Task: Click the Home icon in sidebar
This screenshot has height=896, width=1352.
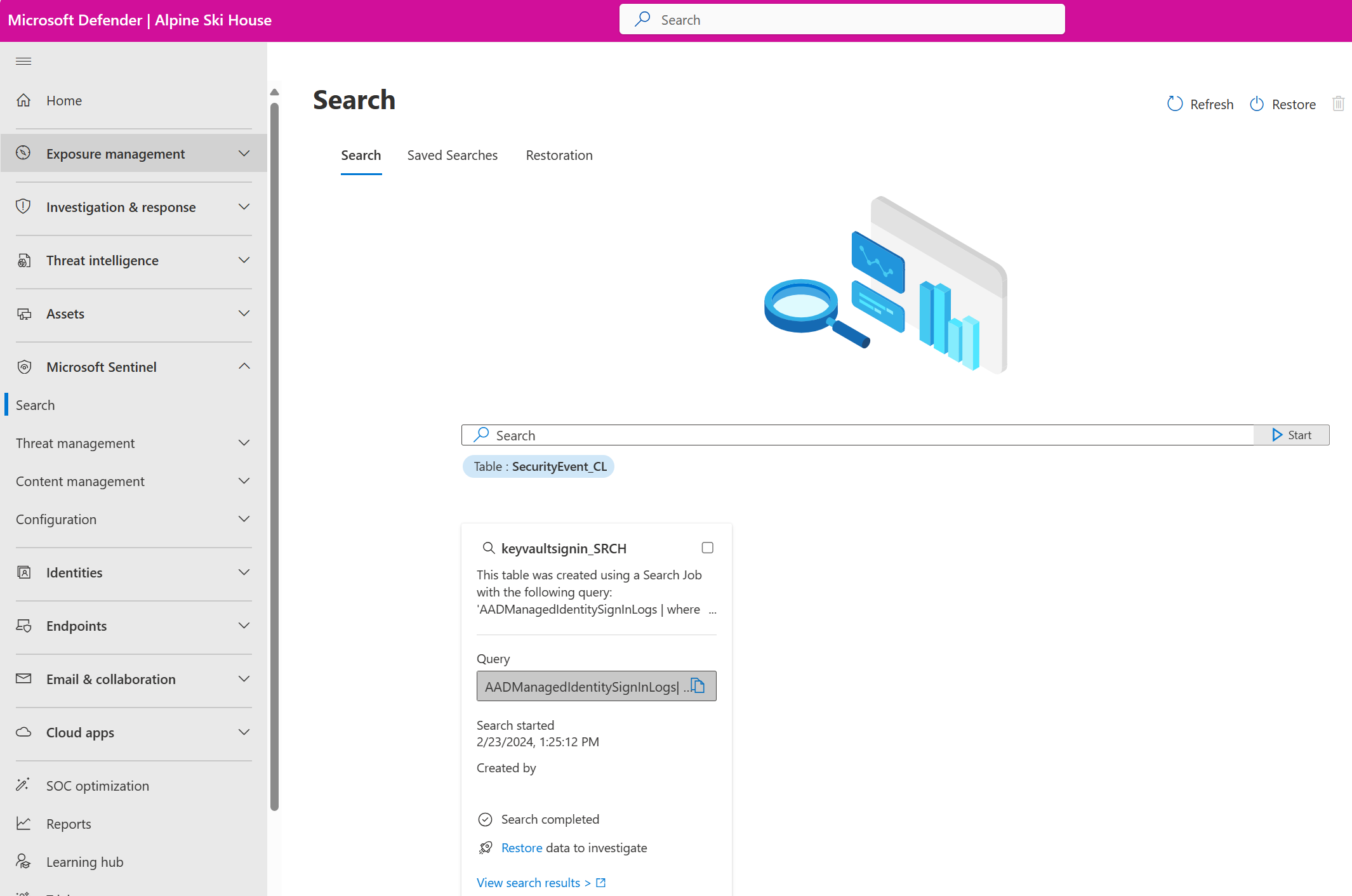Action: click(23, 100)
